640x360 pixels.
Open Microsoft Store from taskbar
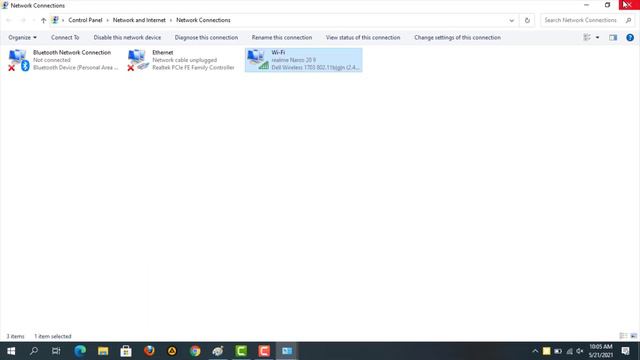point(126,351)
